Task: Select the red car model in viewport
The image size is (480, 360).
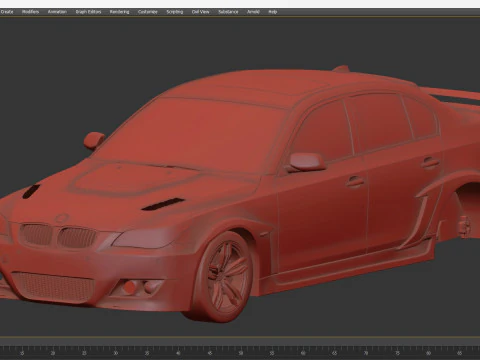Action: pos(240,193)
